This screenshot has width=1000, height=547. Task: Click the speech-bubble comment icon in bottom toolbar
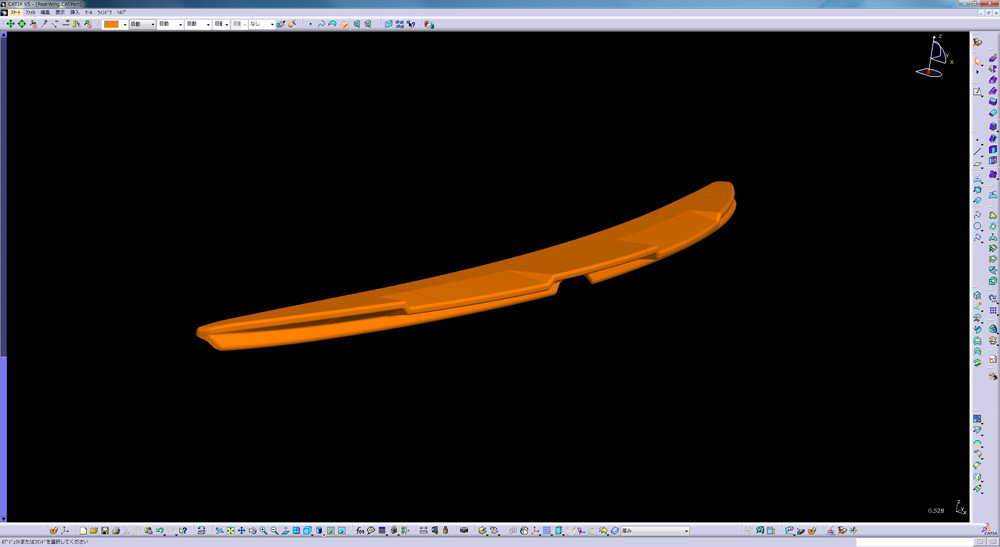coord(371,530)
